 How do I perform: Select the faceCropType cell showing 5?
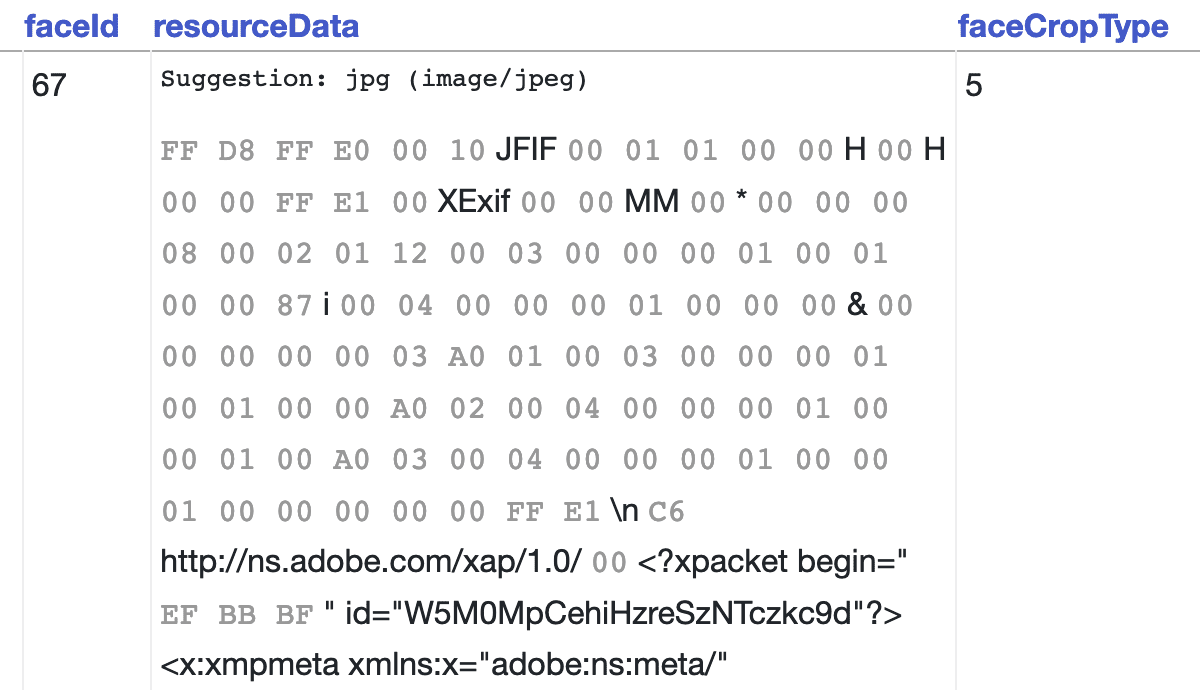coord(974,86)
